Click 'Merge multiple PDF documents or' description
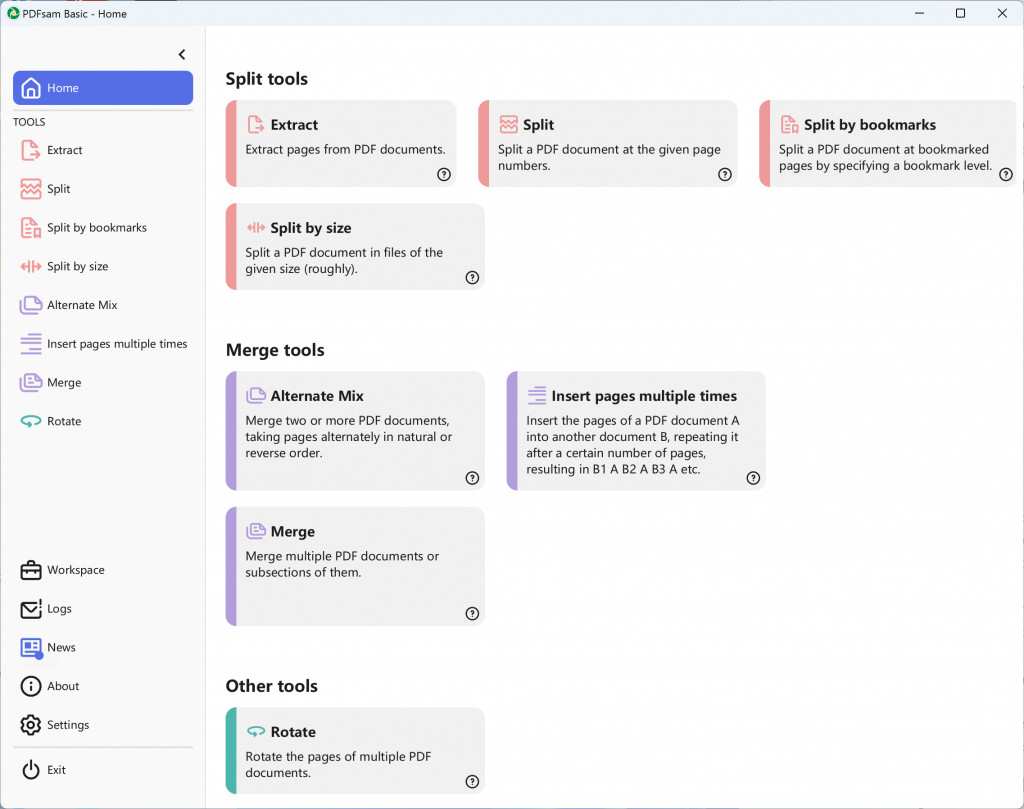Image resolution: width=1024 pixels, height=809 pixels. (342, 556)
